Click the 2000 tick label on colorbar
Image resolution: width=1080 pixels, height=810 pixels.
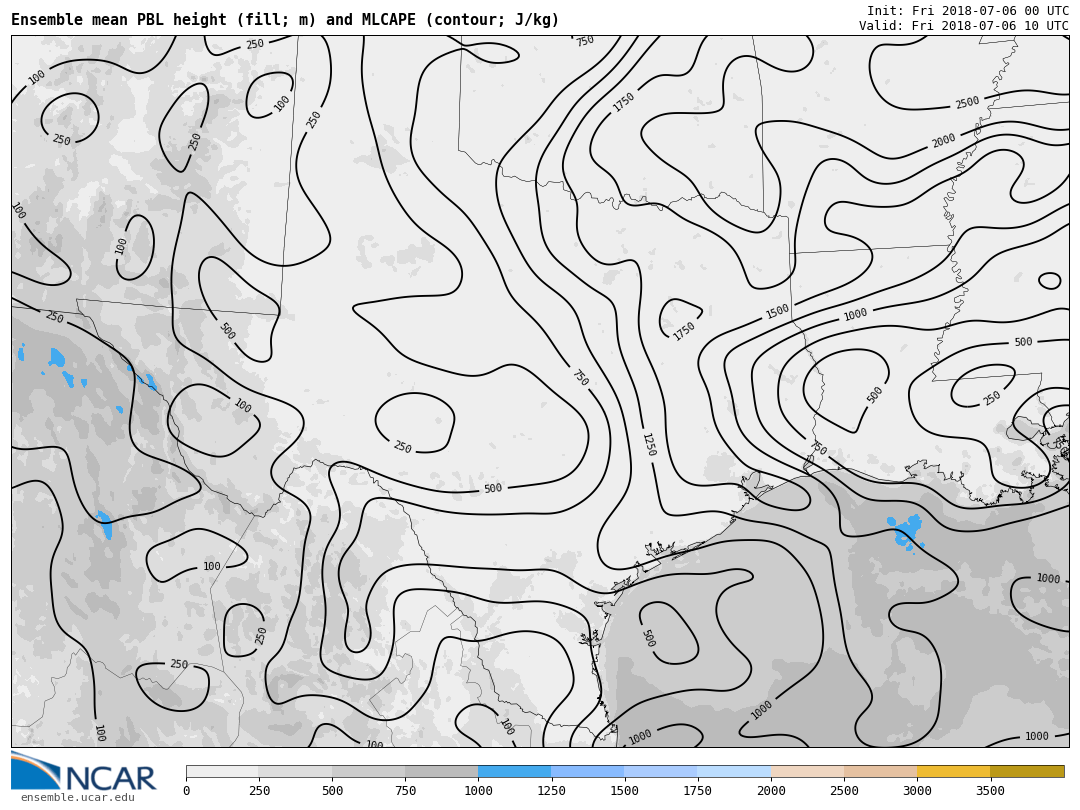[x=771, y=791]
